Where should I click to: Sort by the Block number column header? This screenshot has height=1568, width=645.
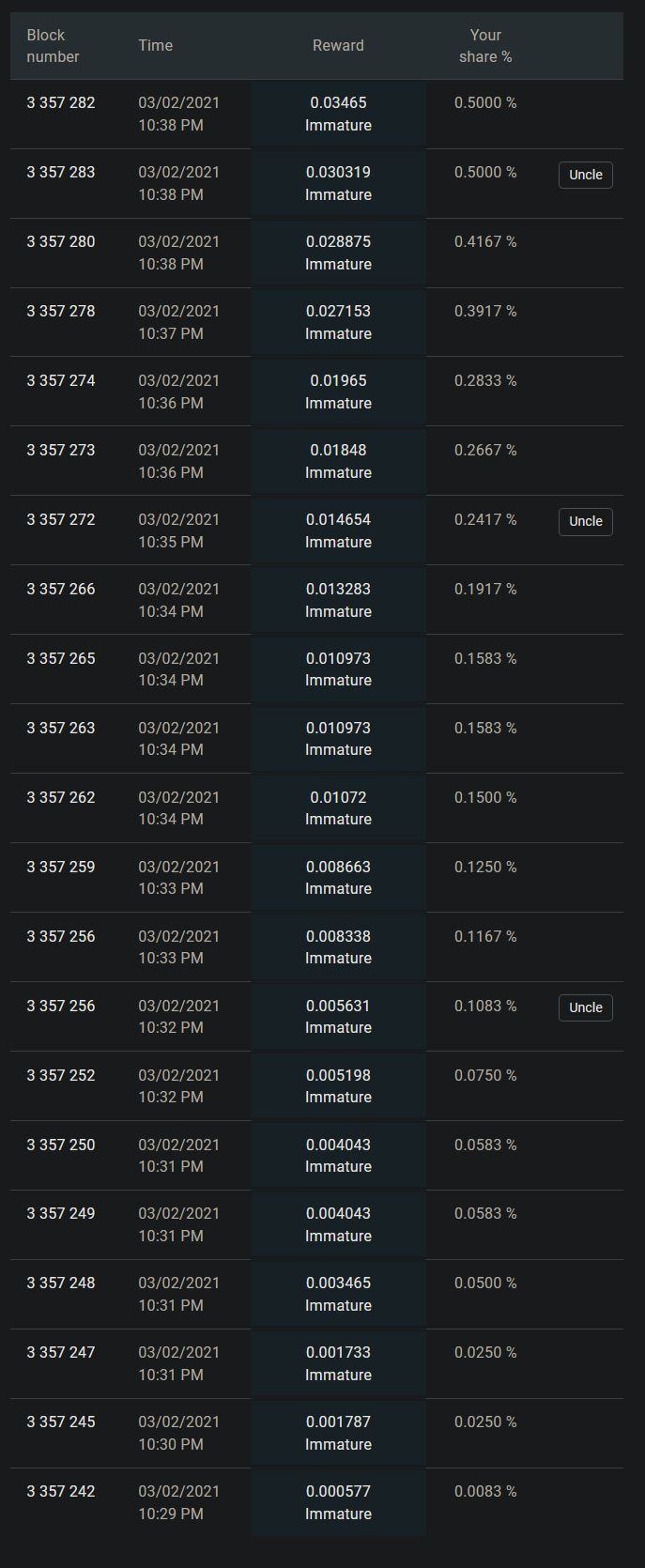(x=53, y=46)
